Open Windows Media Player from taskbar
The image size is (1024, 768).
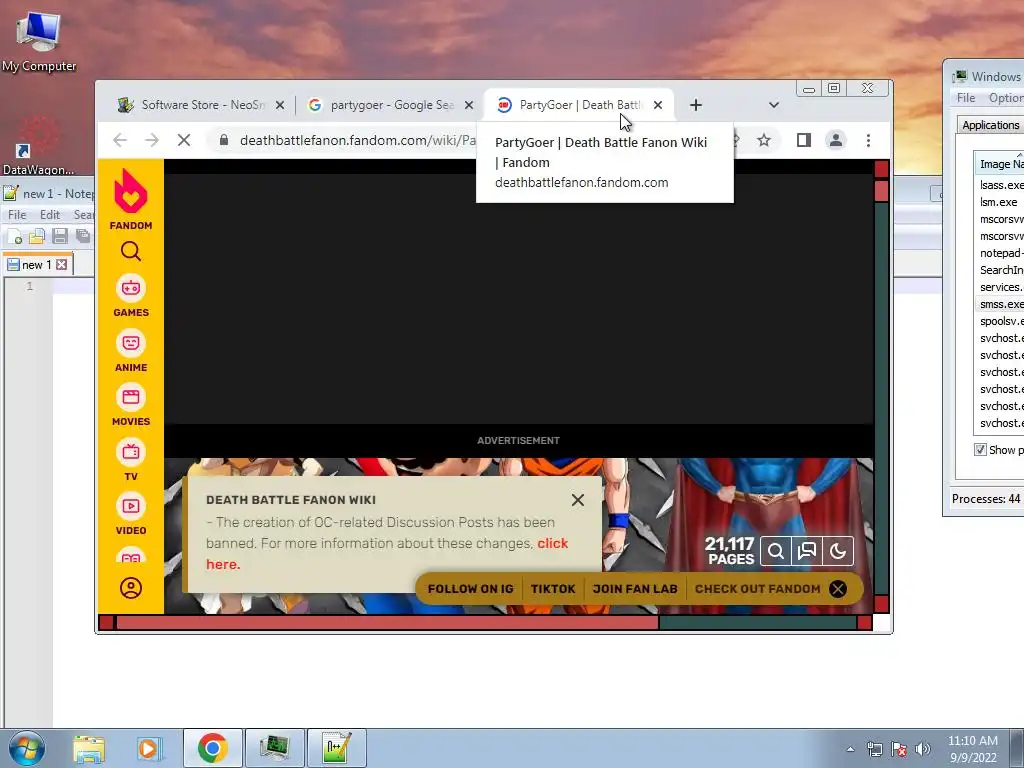click(149, 748)
